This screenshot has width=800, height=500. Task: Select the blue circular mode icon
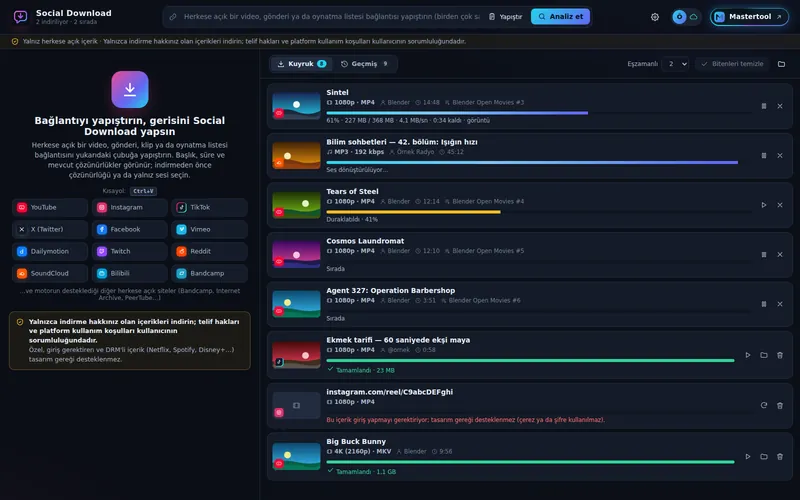[x=679, y=17]
